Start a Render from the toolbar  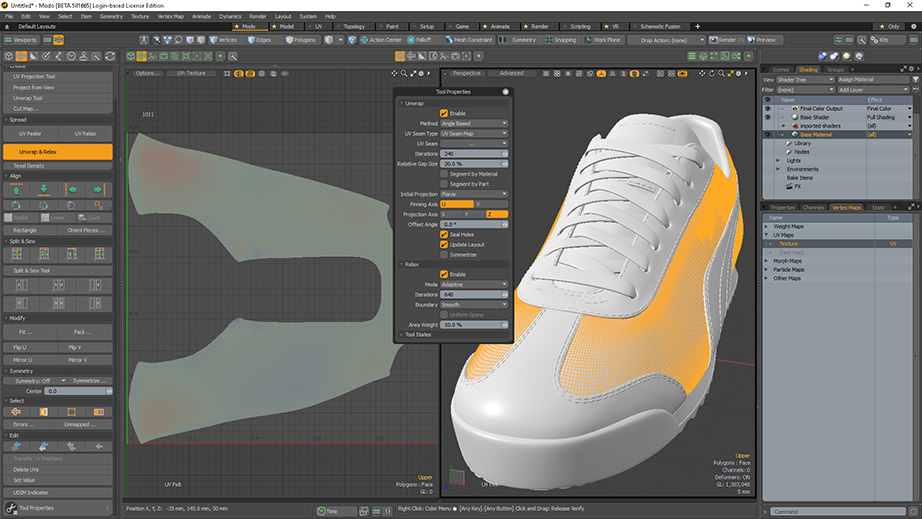[x=723, y=40]
